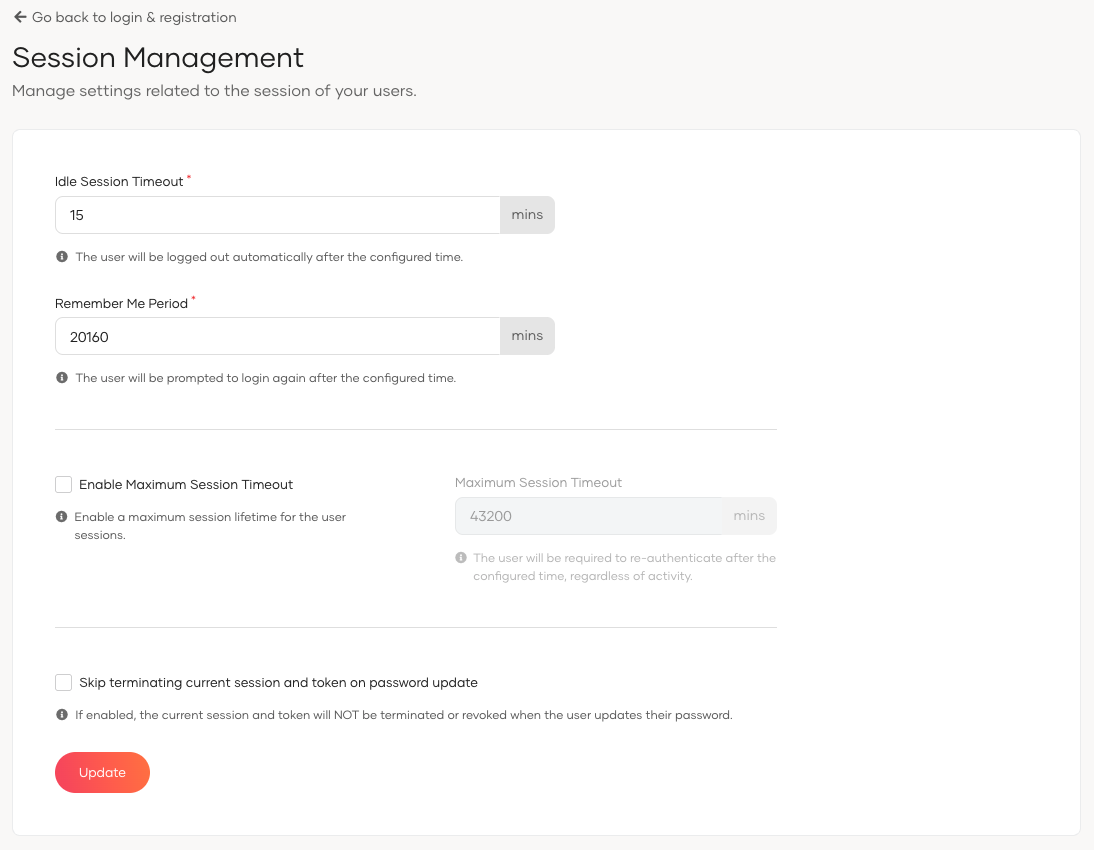The height and width of the screenshot is (850, 1094).
Task: Click 'mins' unit on Maximum Session Timeout
Action: pos(749,516)
